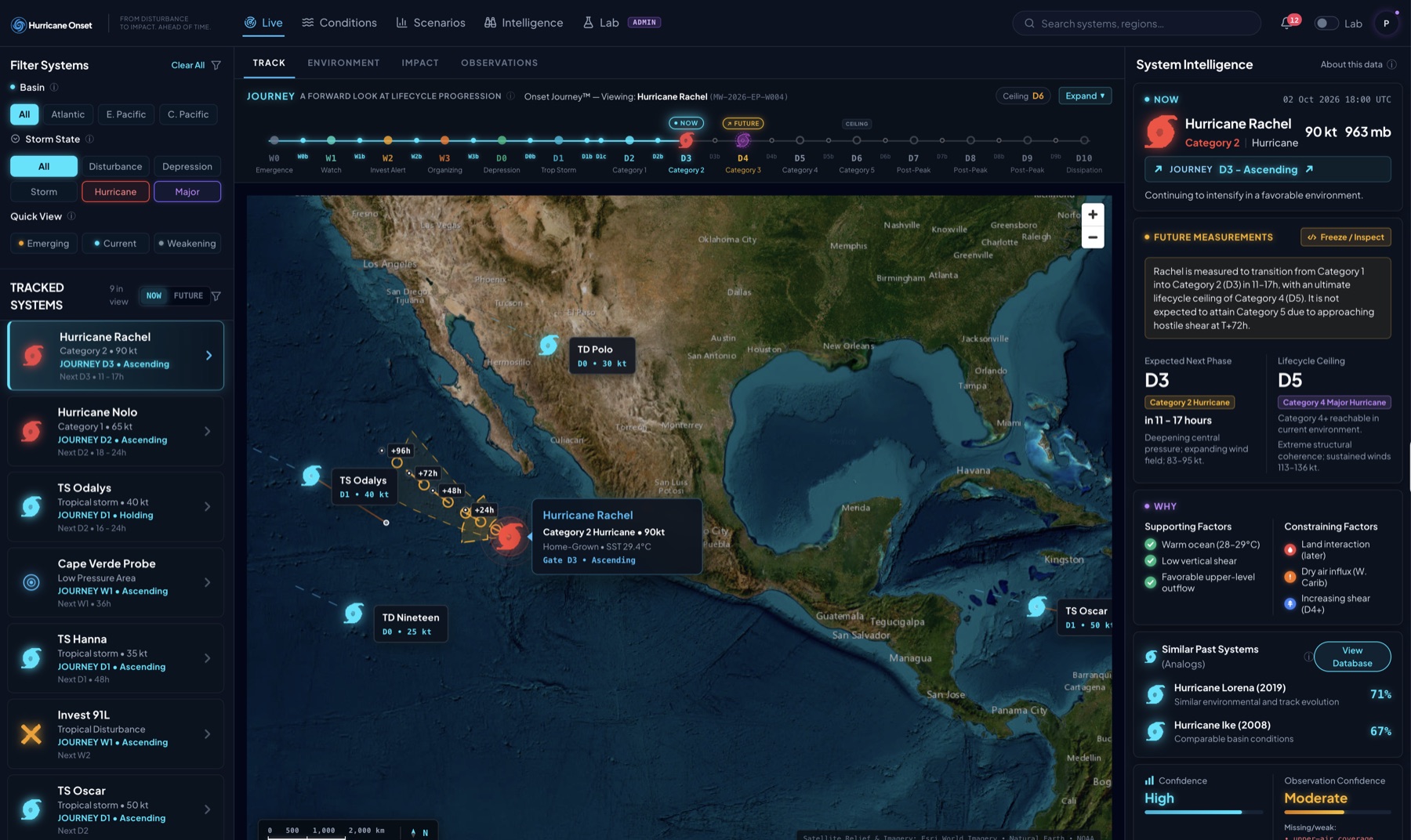Screen dimensions: 1411x840
Task: Click the filter funnel icon beside Clear All
Action: pos(216,65)
